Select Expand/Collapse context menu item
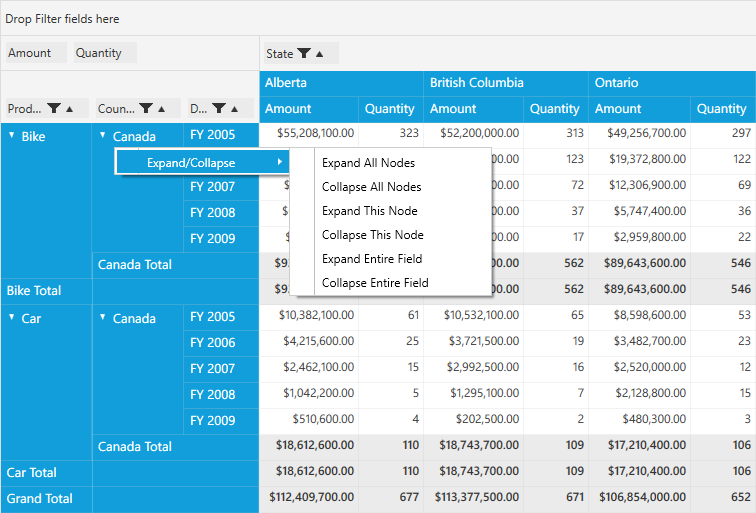 [x=202, y=162]
